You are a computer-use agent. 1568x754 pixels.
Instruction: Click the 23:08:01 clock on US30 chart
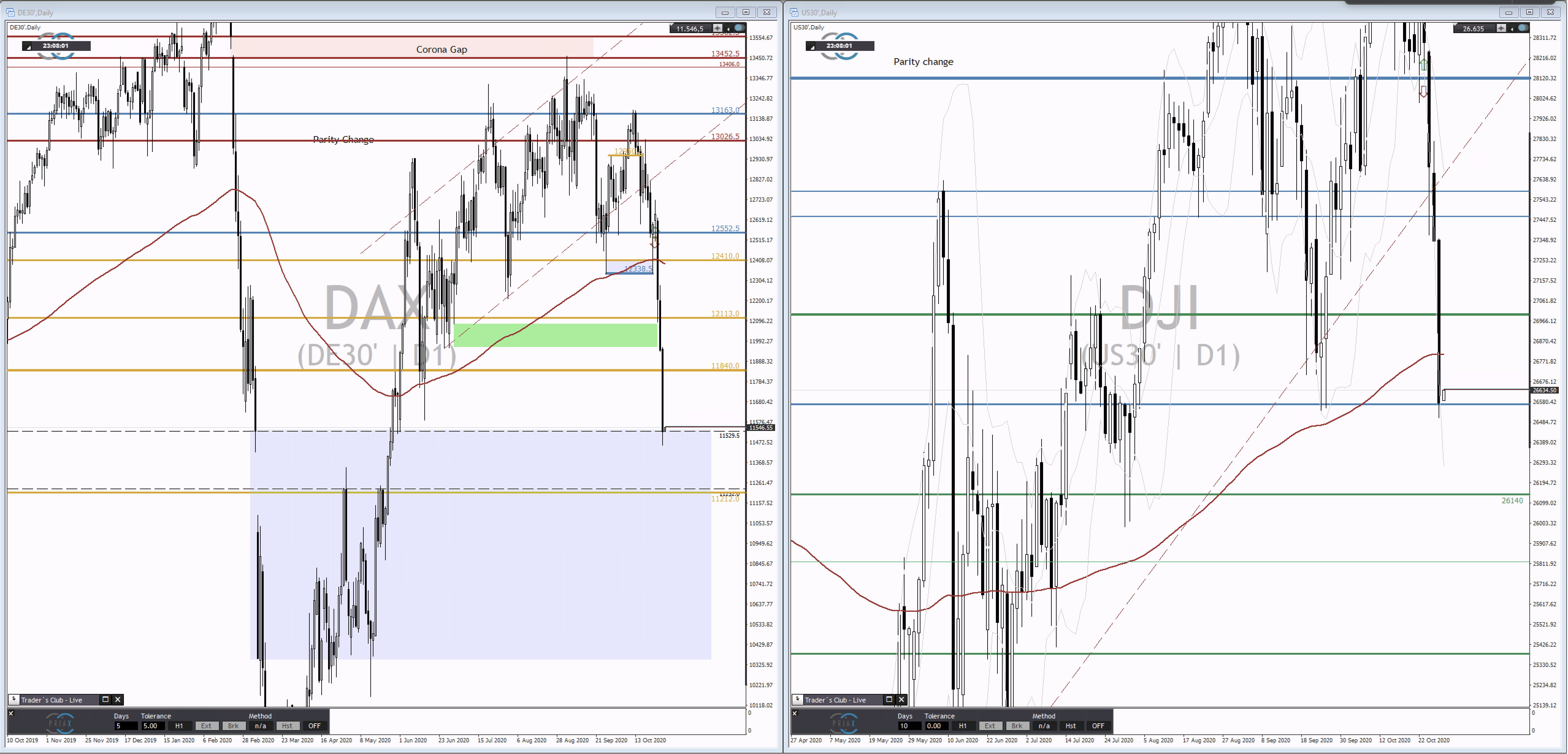[839, 46]
